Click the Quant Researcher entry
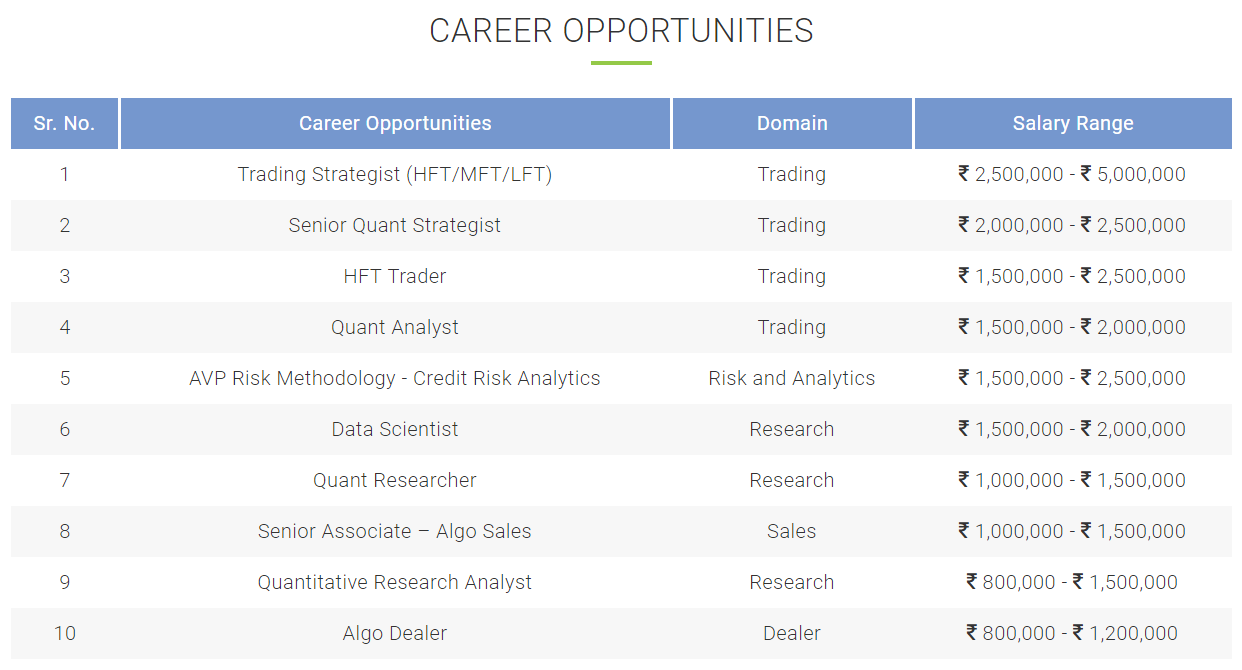Screen dimensions: 1242x670 point(395,480)
